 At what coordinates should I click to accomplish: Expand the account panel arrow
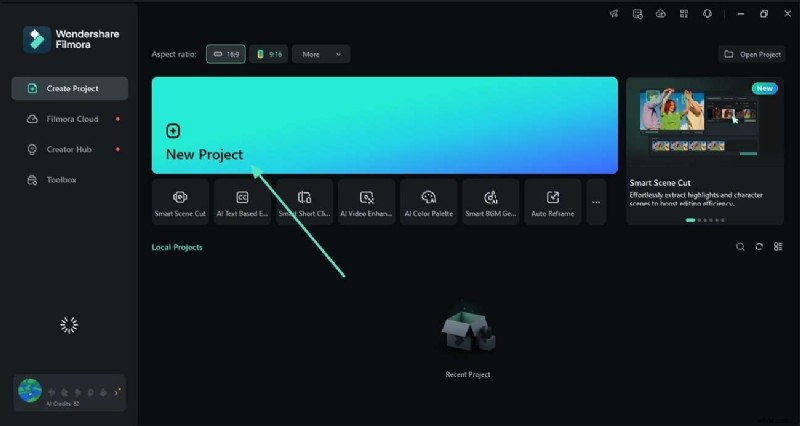(x=117, y=393)
